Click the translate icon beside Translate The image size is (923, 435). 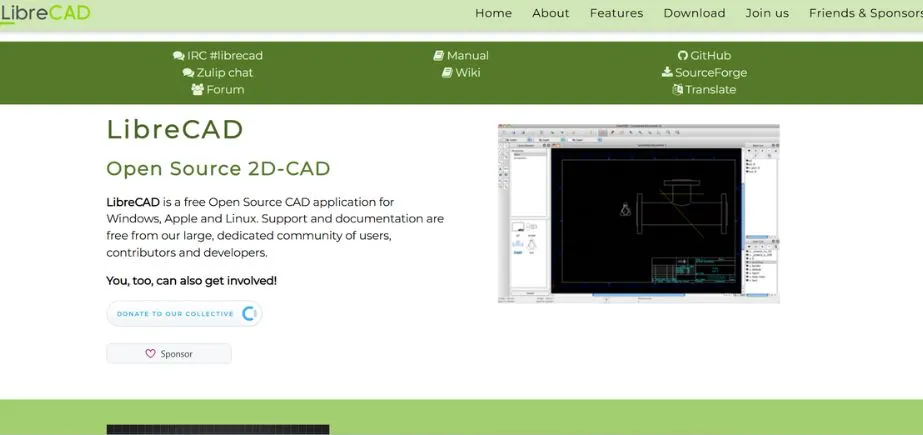coord(678,89)
